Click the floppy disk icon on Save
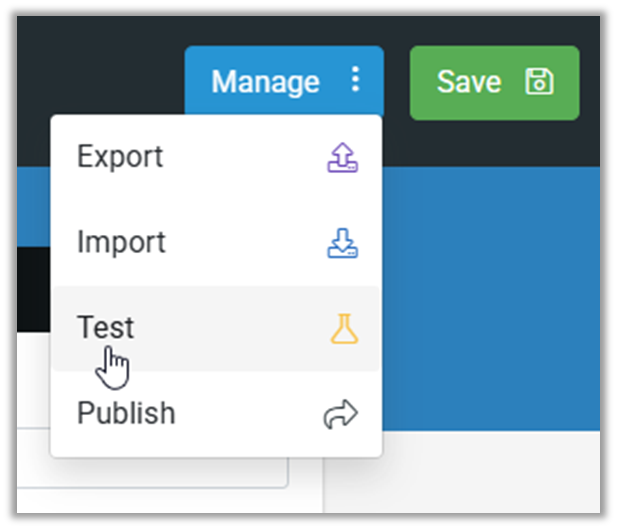The height and width of the screenshot is (529, 617). (539, 82)
